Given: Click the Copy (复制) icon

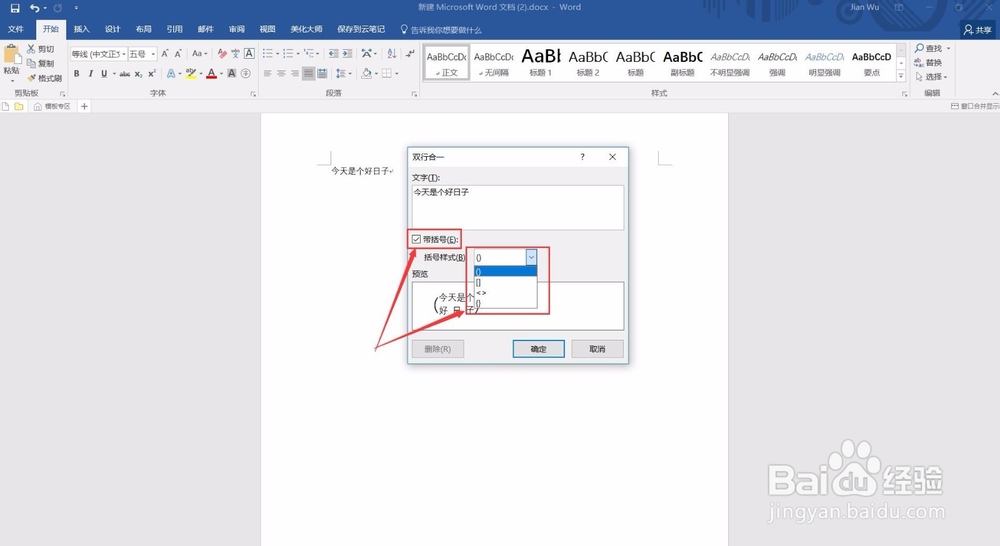Looking at the screenshot, I should (x=31, y=63).
